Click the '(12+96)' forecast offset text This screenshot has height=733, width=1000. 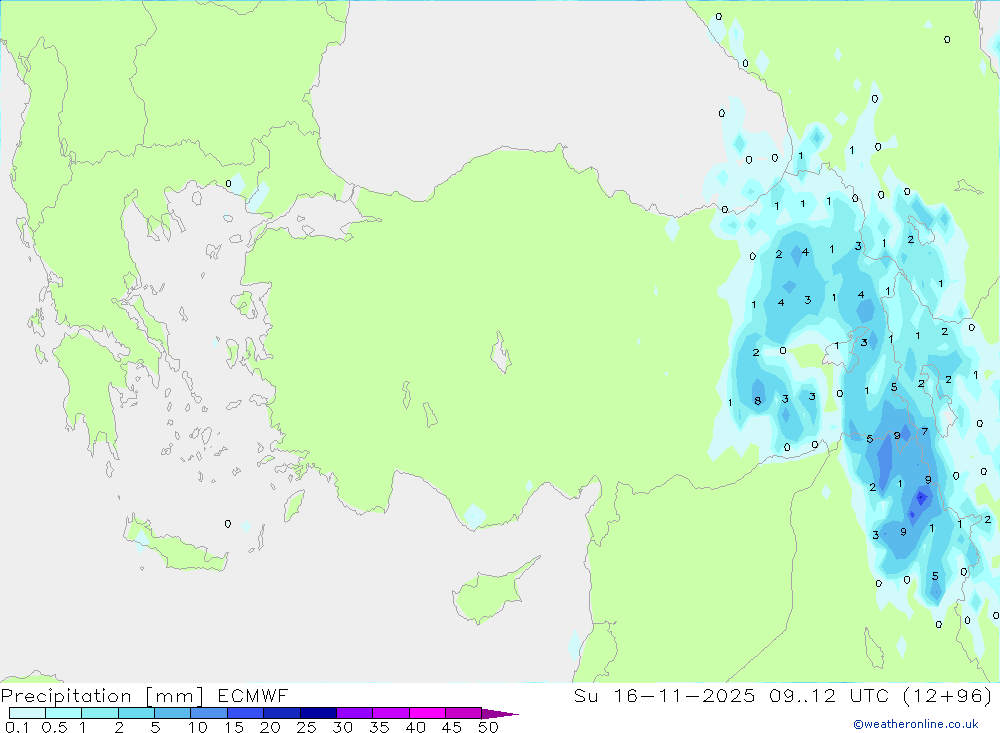pyautogui.click(x=948, y=696)
